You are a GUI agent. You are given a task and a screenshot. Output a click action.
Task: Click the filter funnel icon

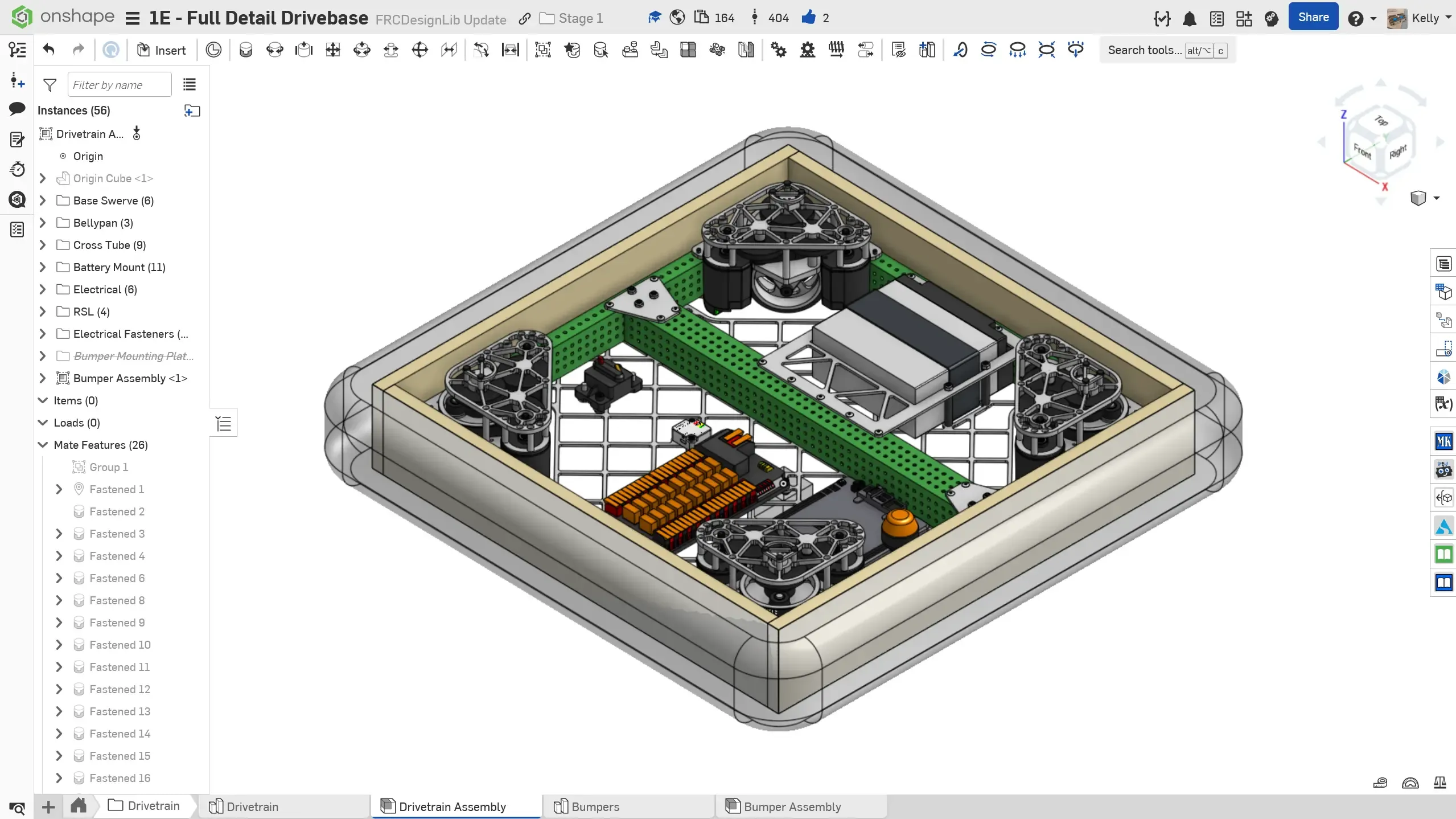tap(50, 85)
